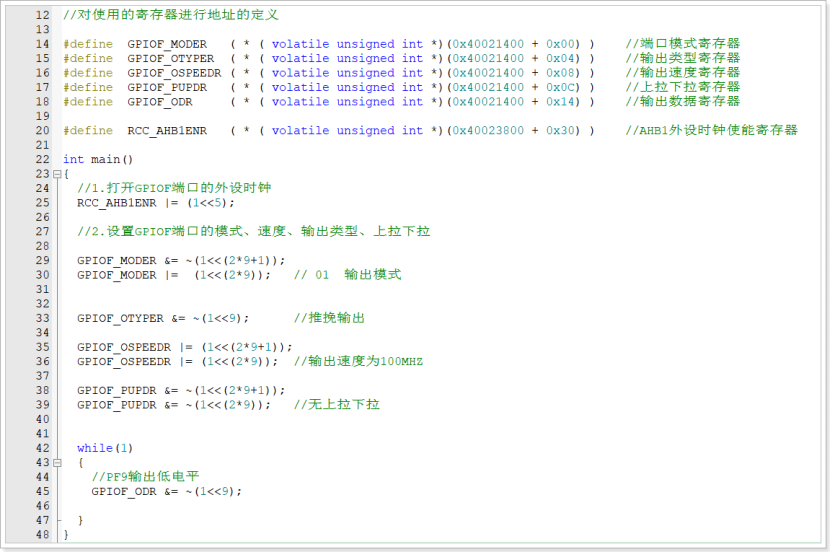Viewport: 831px width, 552px height.
Task: Click offset 0x14 in the GPIOF_ODR define
Action: (560, 102)
